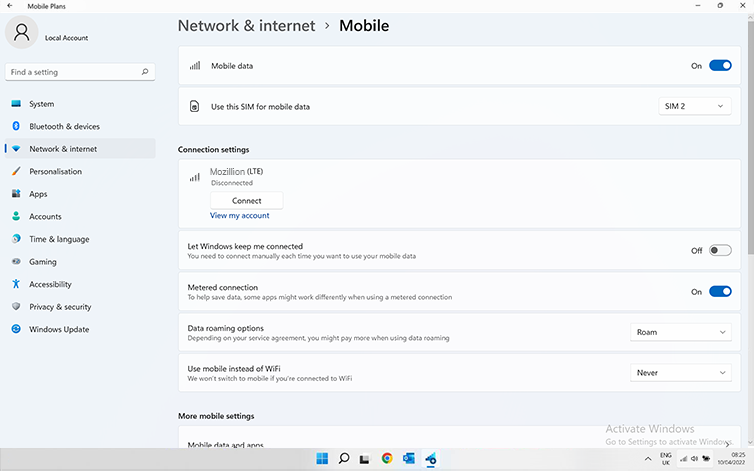
Task: Click the vertical scrollbar thumb
Action: [750, 137]
